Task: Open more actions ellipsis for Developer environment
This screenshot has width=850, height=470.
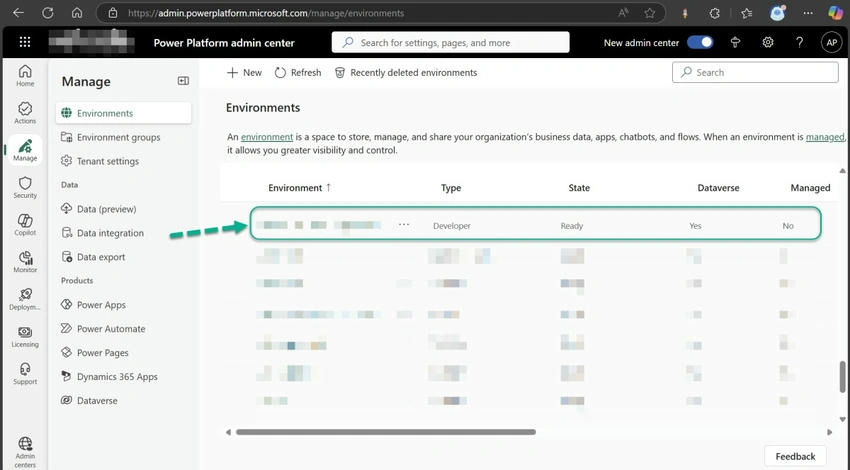Action: [x=404, y=224]
